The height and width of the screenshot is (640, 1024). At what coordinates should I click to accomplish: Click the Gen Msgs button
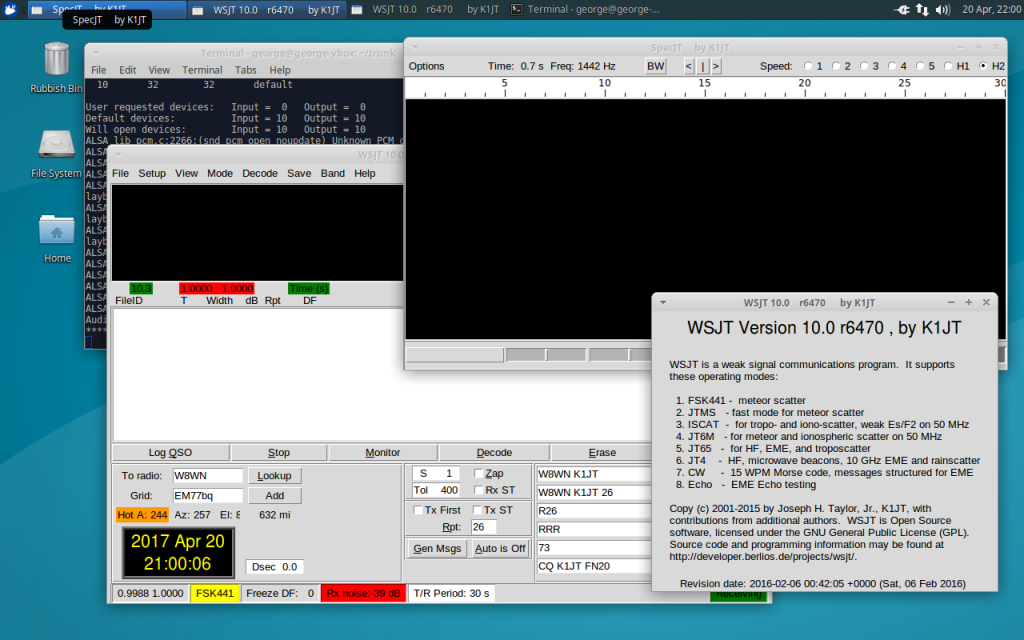tap(437, 549)
